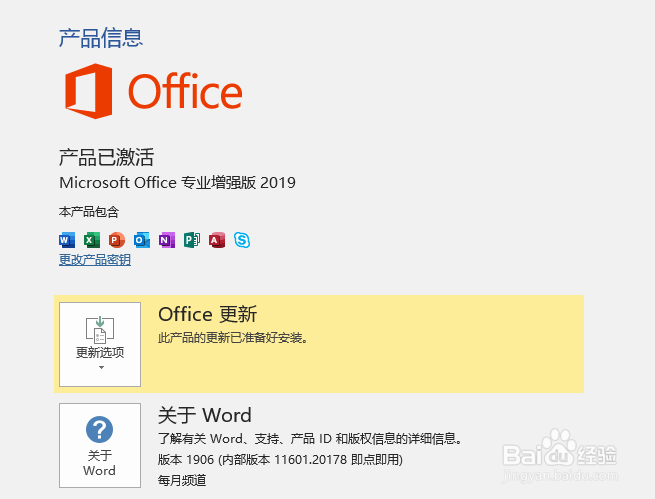The height and width of the screenshot is (499, 655).
Task: Select the 本产品包含 label
Action: pos(89,212)
